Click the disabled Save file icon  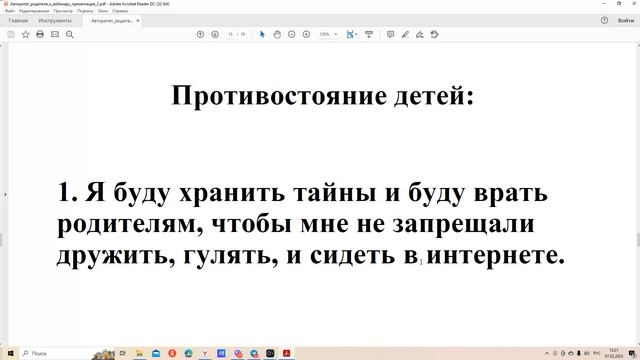click(x=11, y=35)
